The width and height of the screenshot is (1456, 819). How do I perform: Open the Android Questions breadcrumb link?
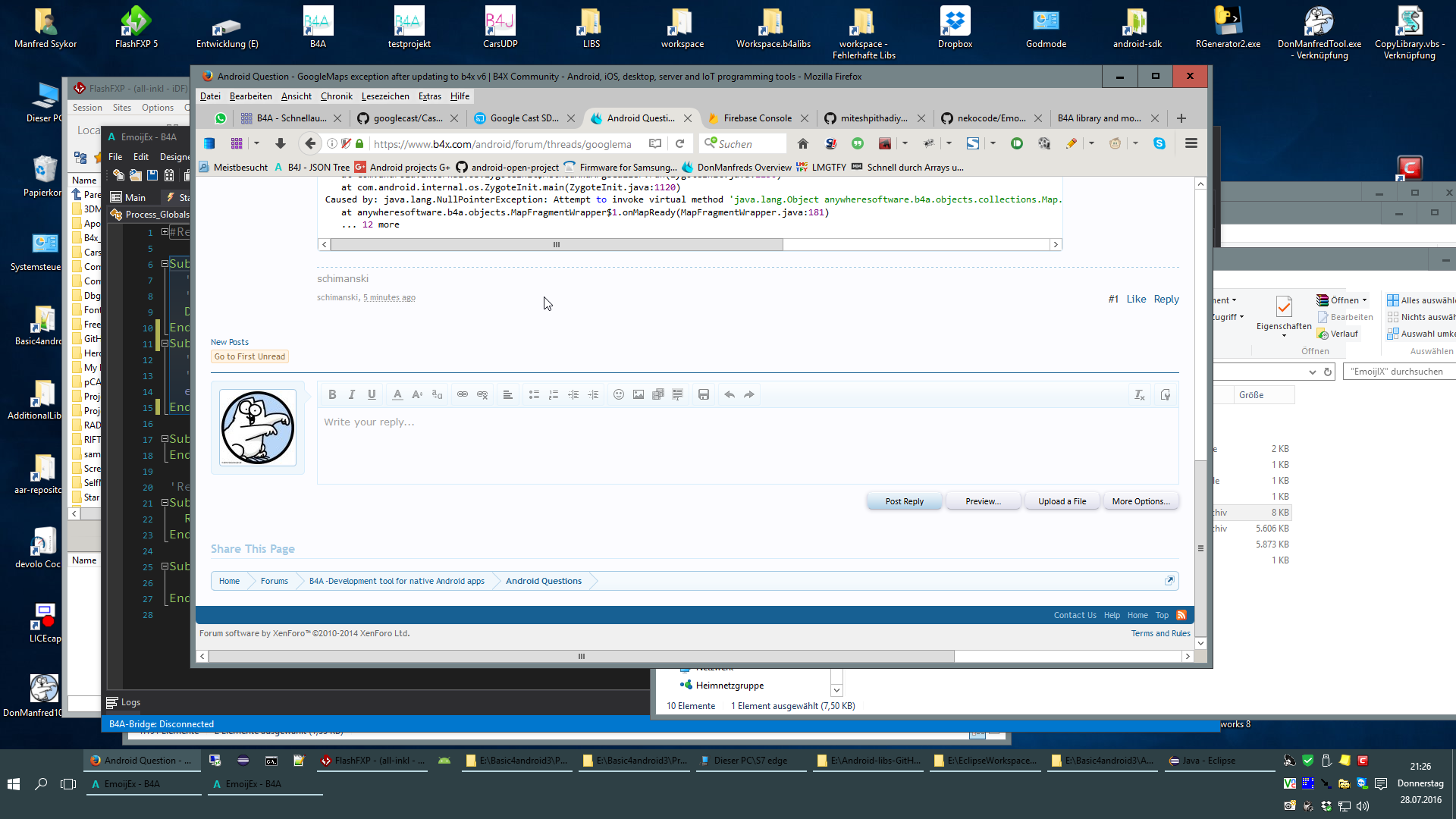543,581
